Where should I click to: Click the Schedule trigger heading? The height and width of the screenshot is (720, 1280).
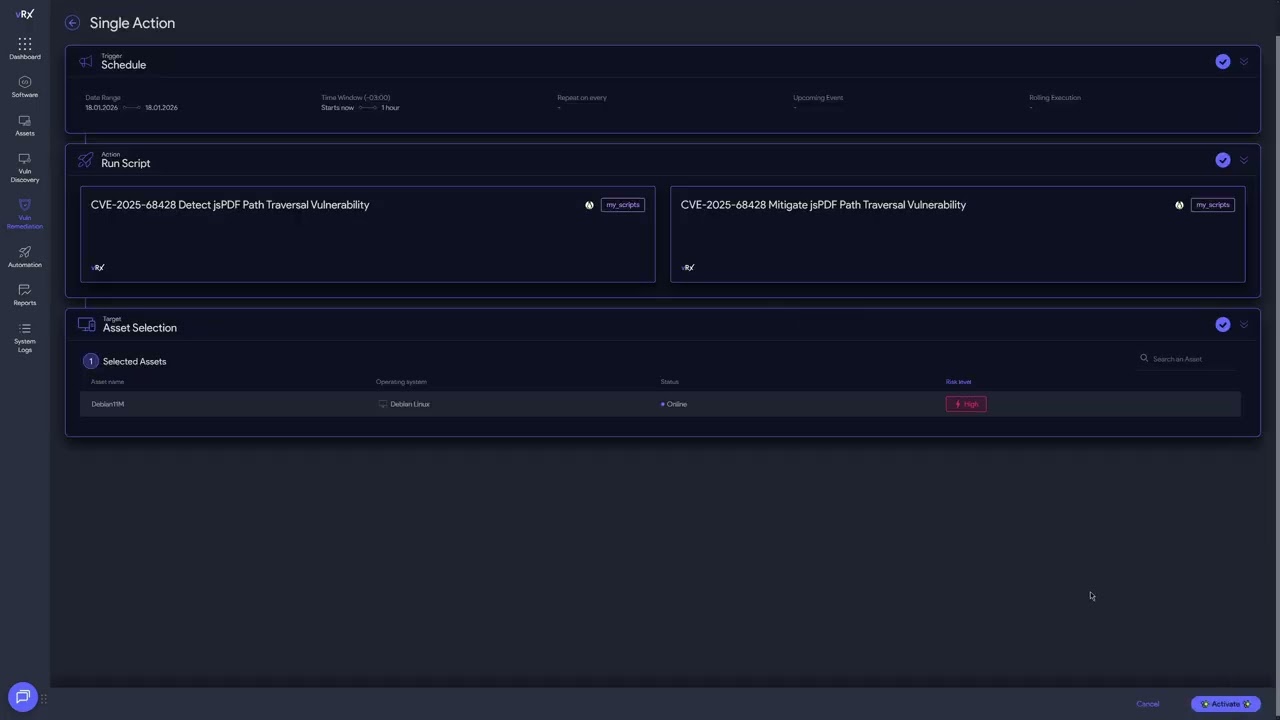point(123,65)
